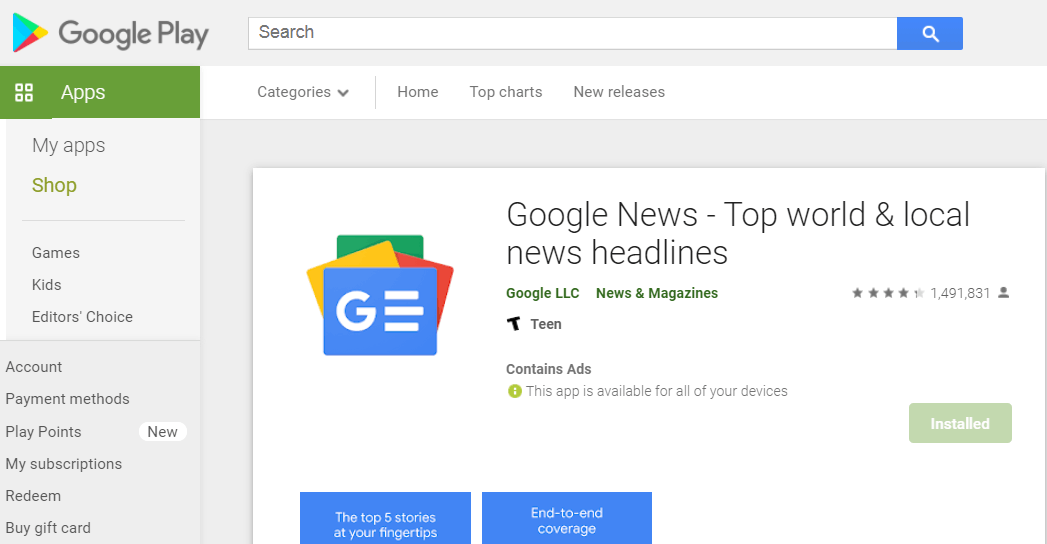This screenshot has width=1047, height=544.
Task: Click the Google News app icon
Action: (x=380, y=295)
